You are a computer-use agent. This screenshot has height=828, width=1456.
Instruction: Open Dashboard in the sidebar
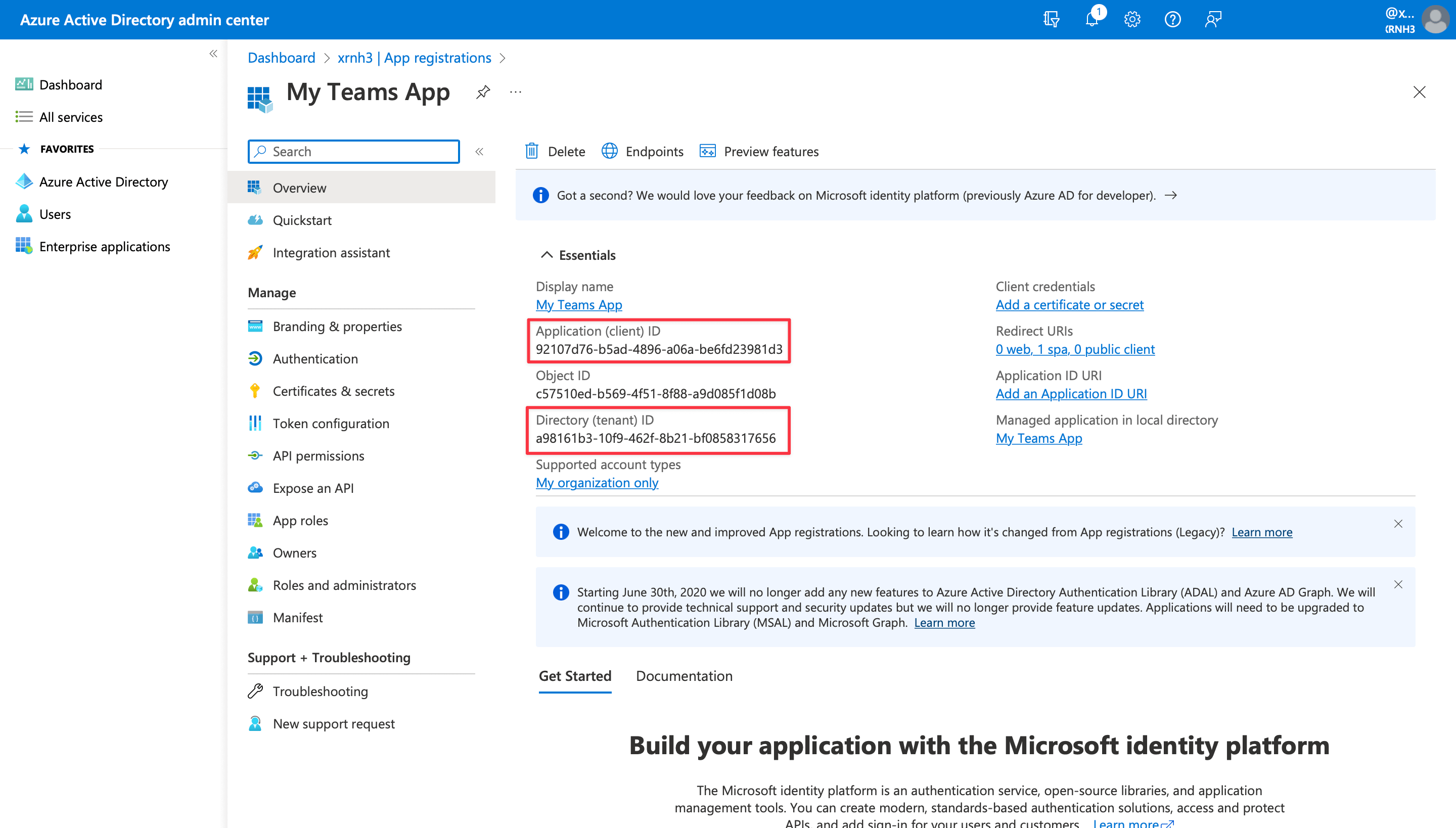[x=59, y=85]
